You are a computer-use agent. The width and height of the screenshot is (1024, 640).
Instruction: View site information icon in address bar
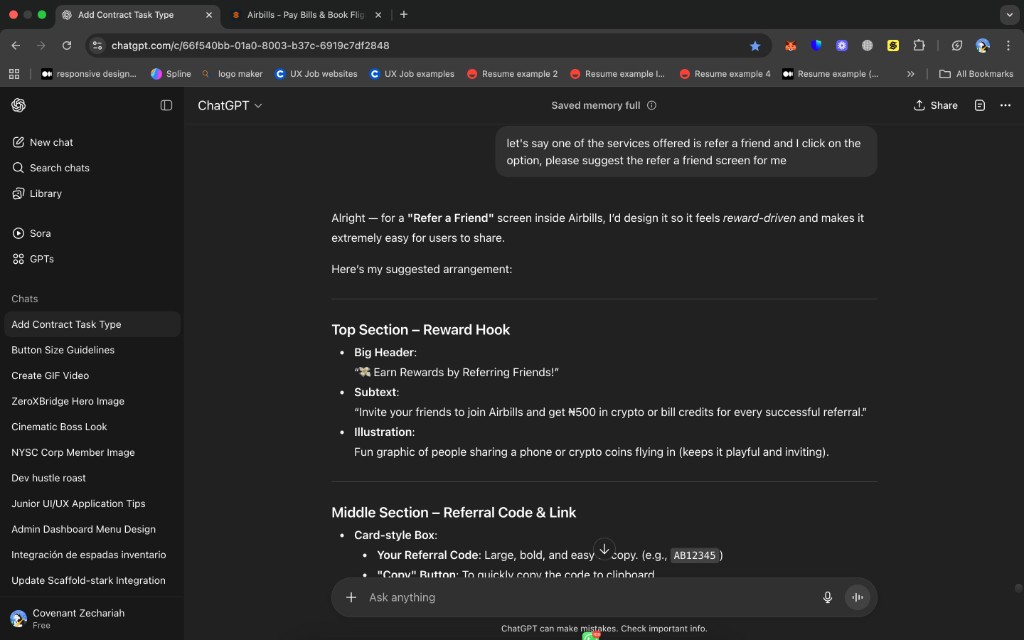click(97, 45)
